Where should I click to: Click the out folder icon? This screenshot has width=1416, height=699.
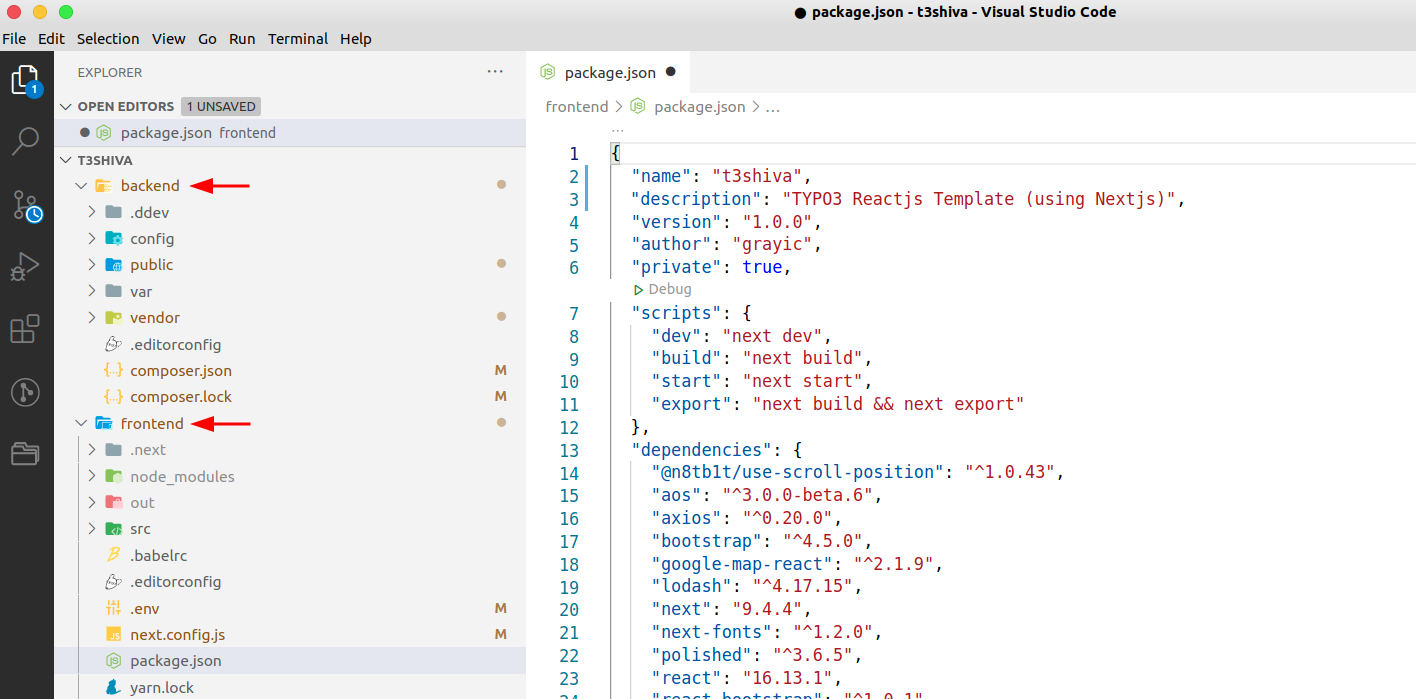tap(113, 503)
